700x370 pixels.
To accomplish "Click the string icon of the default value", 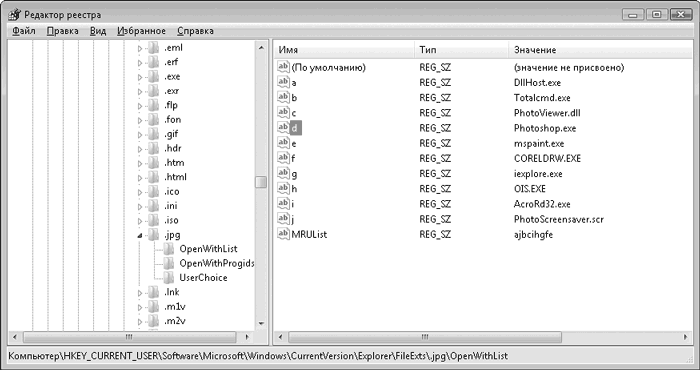I will [x=283, y=67].
